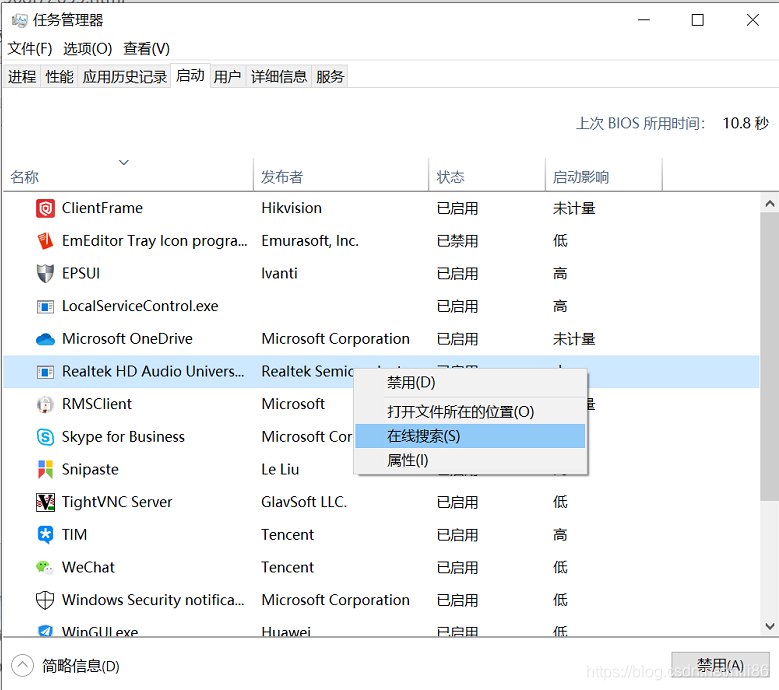Select the Realtek HD Audio Univers... row
The height and width of the screenshot is (690, 779).
point(381,372)
